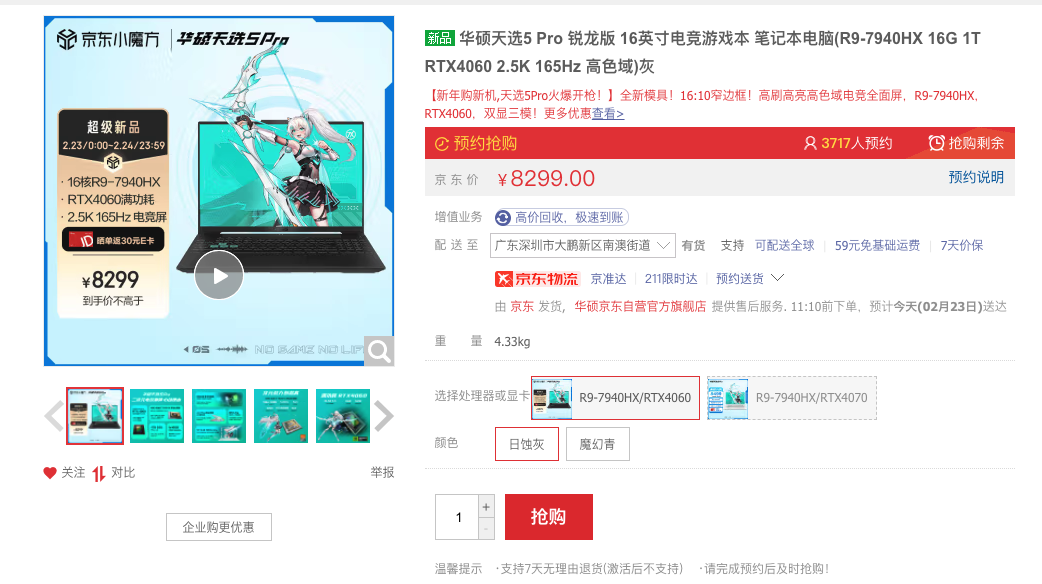1042x584 pixels.
Task: Click the 抢购剩余 clock icon
Action: pos(936,143)
